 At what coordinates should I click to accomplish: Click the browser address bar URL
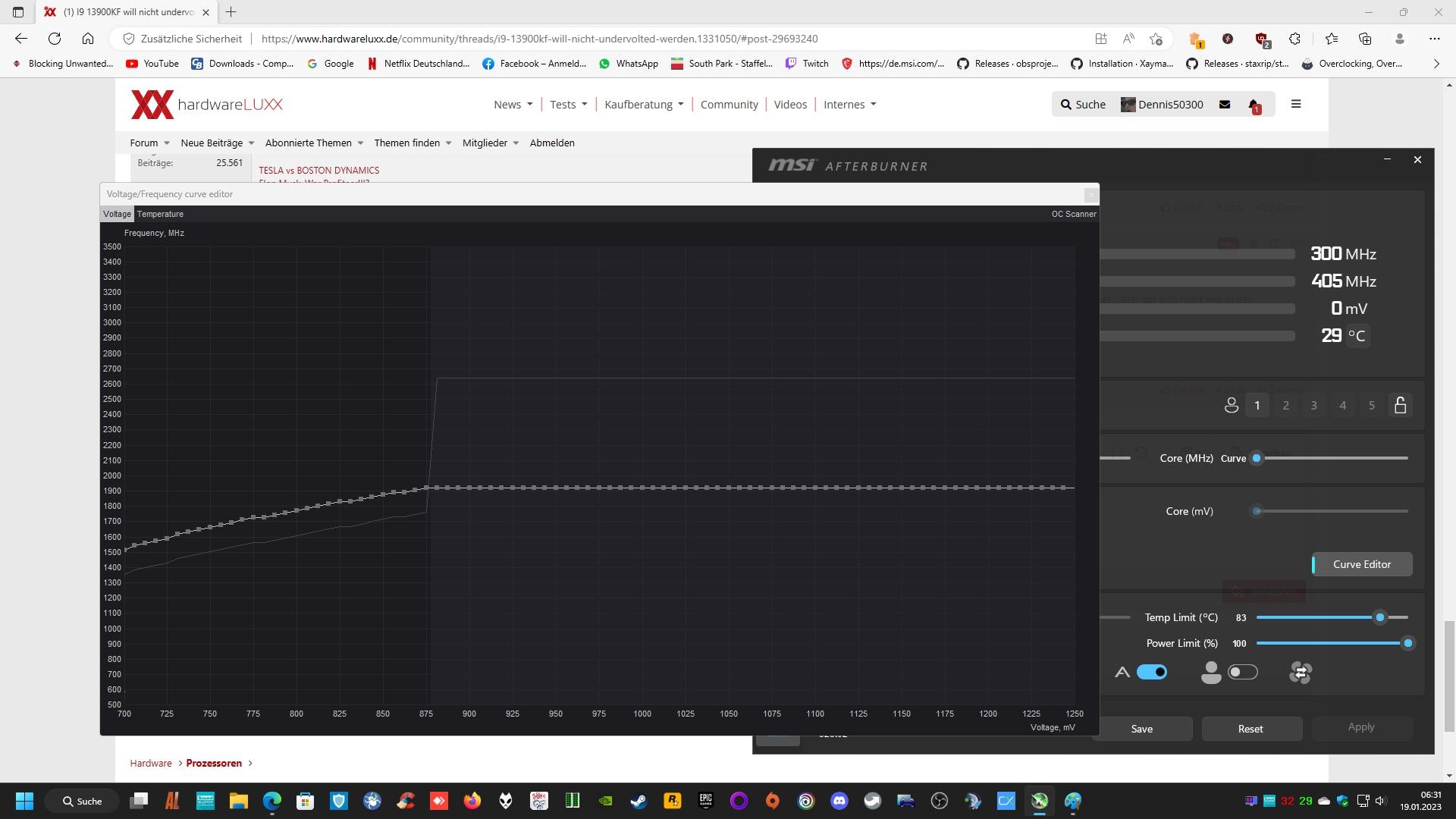539,39
